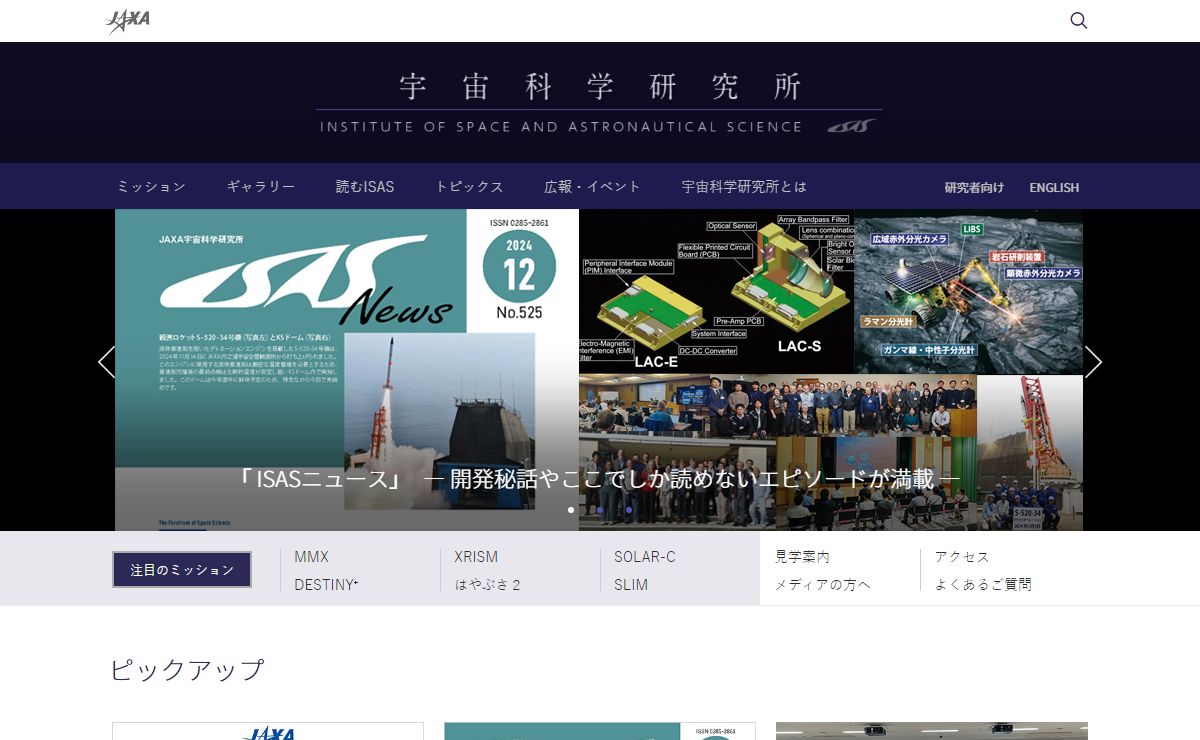The width and height of the screenshot is (1200, 740).
Task: Click the small ISAS logo beside the banner subtitle
Action: [x=851, y=126]
